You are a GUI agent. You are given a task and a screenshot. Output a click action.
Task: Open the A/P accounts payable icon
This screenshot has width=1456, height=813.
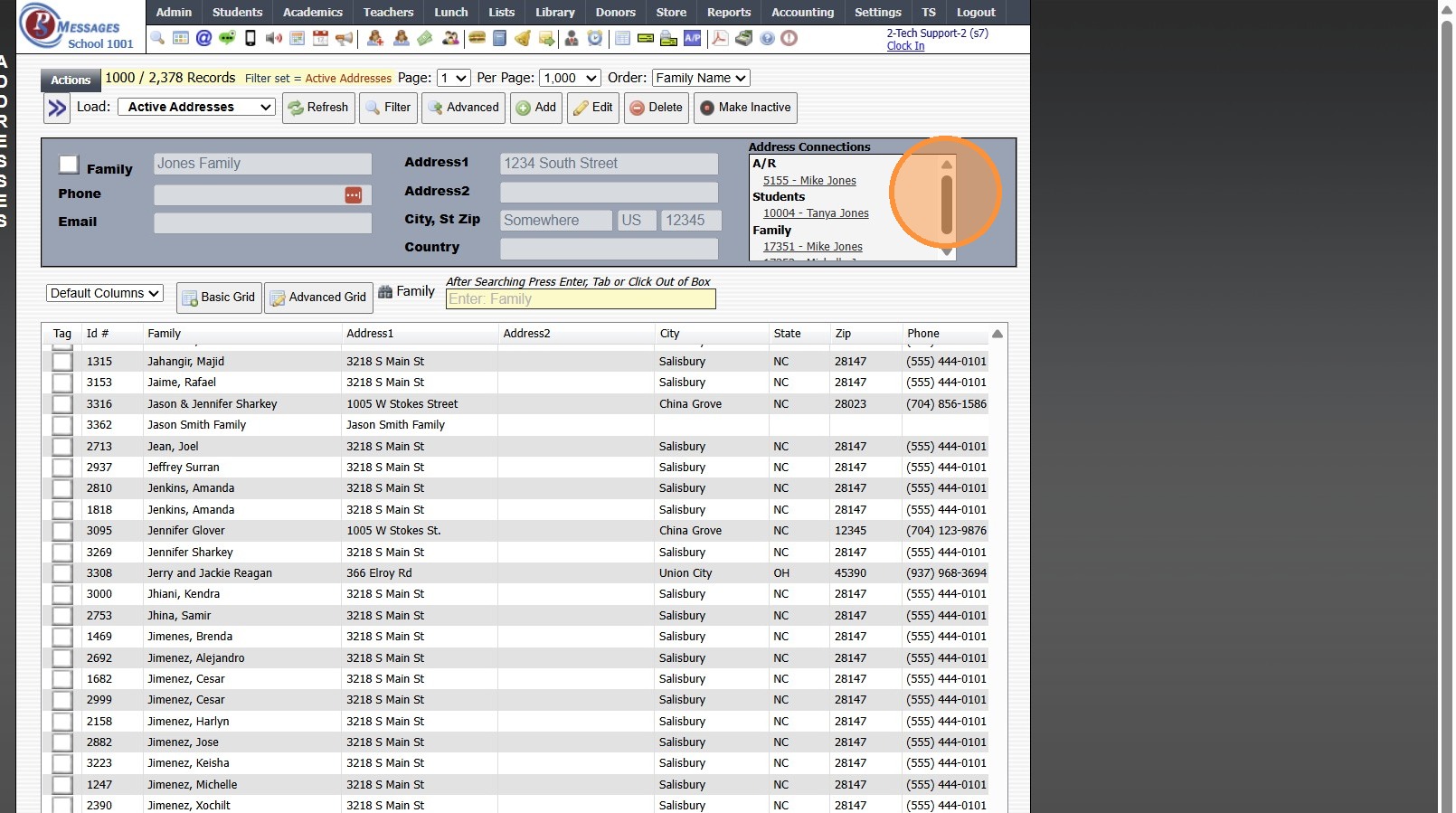(x=692, y=38)
